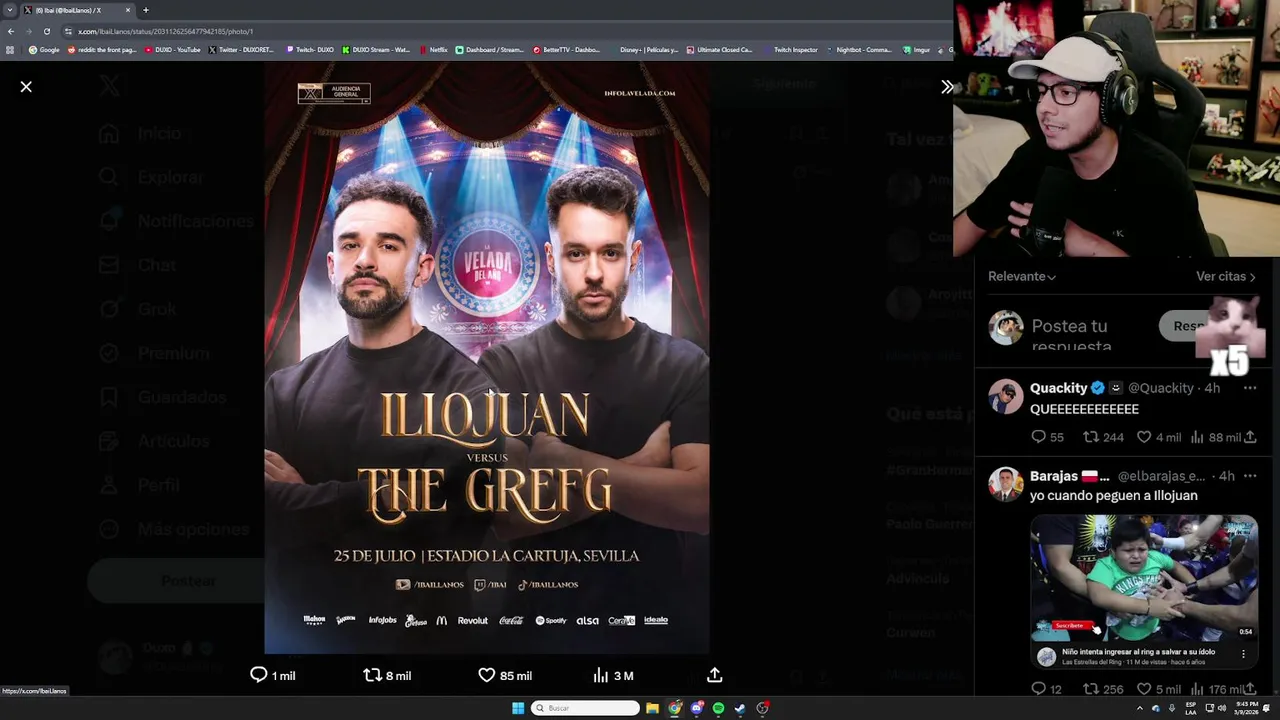Open File Explorer from the taskbar
The width and height of the screenshot is (1280, 720).
click(x=652, y=708)
